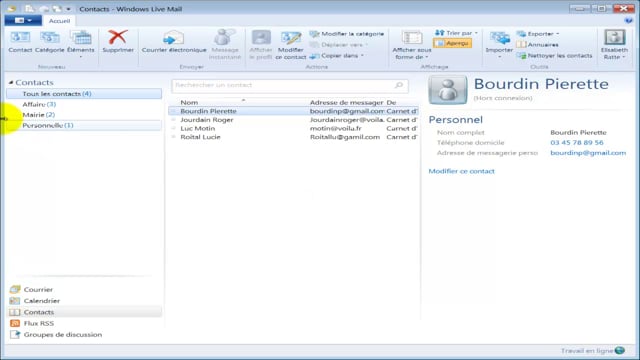Viewport: 640px width, 360px height.
Task: Create a new Contact from the ribbon
Action: 20,42
